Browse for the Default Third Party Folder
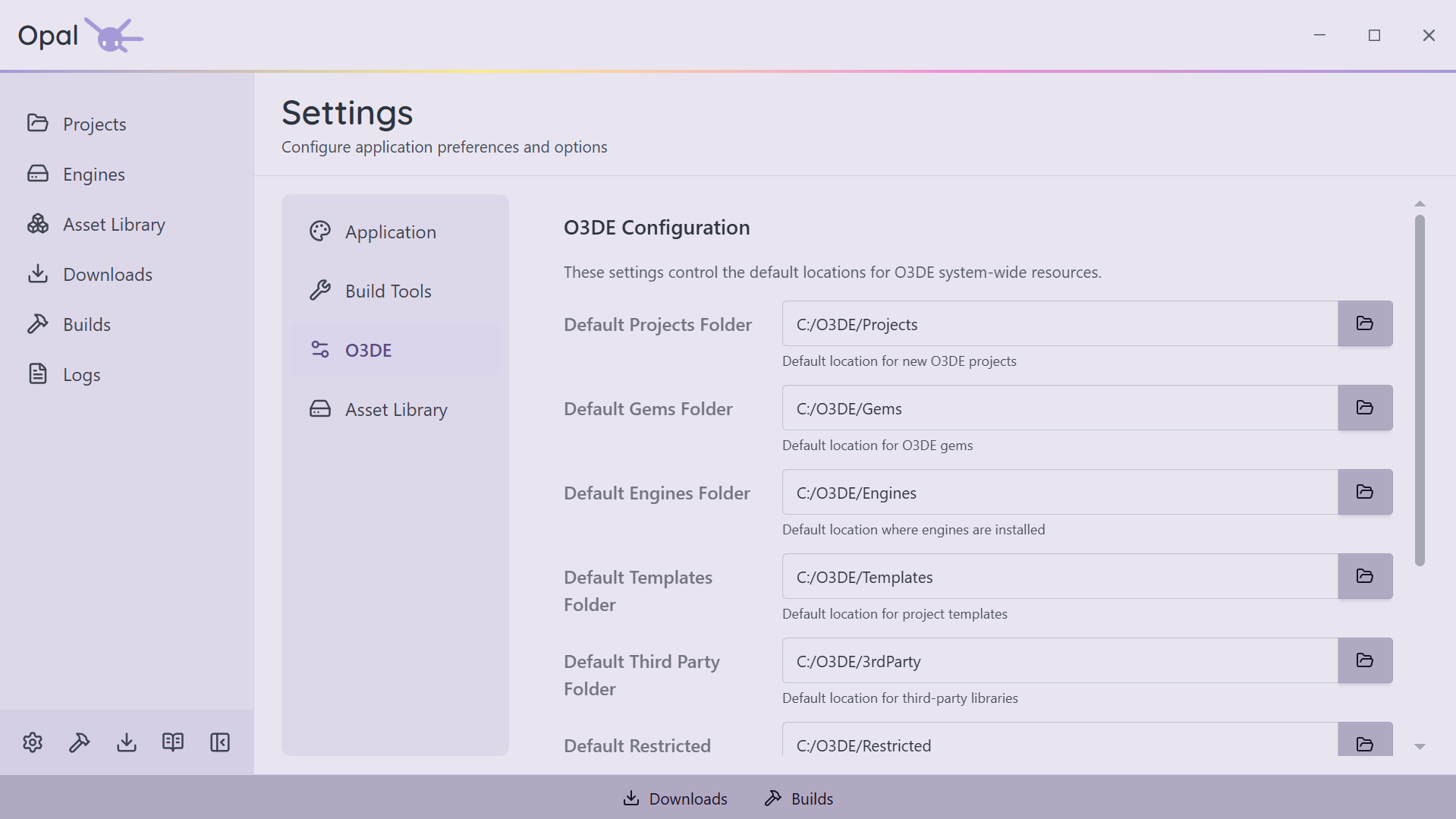The width and height of the screenshot is (1456, 819). 1365,661
